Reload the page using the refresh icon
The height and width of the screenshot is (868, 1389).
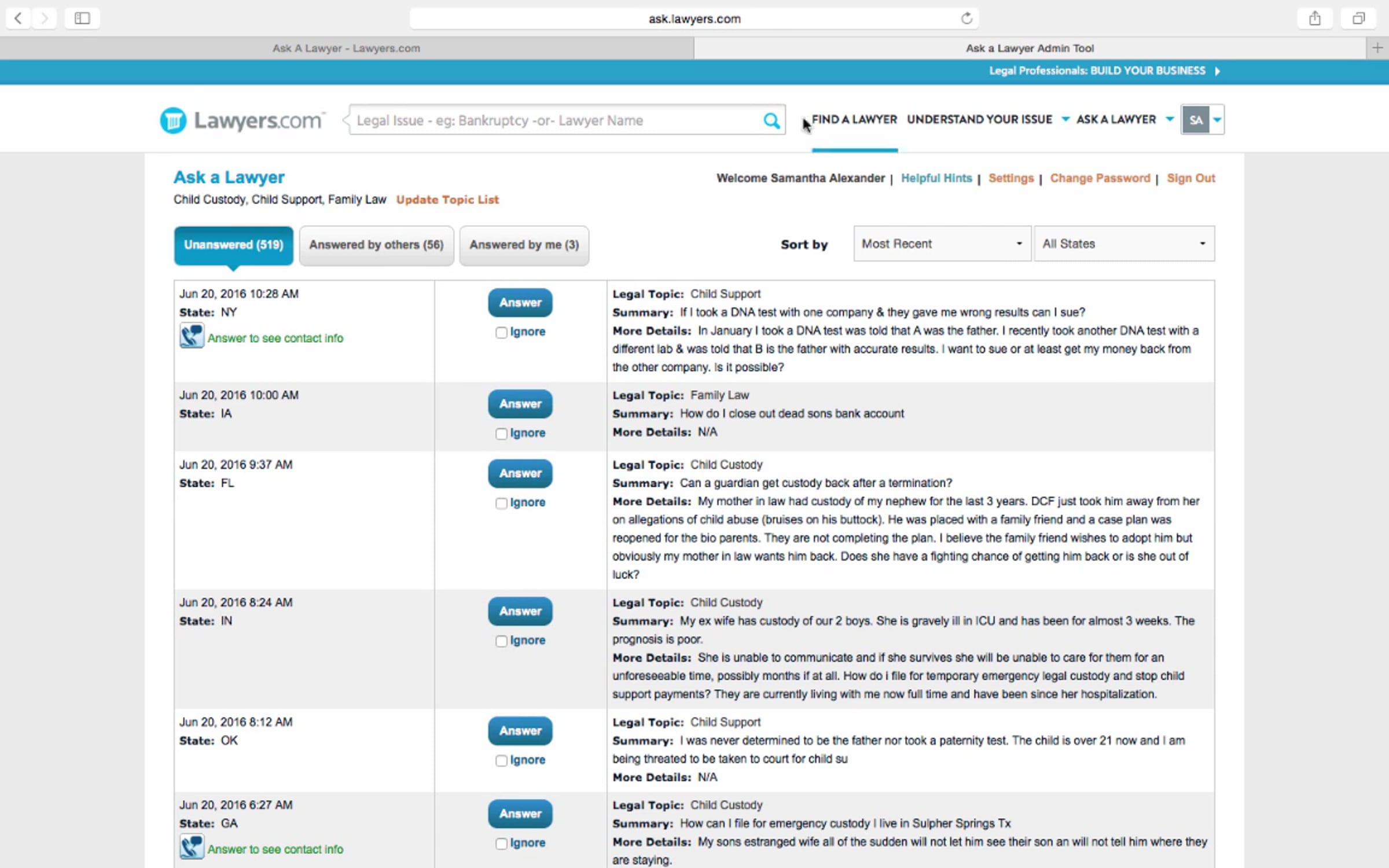tap(967, 19)
